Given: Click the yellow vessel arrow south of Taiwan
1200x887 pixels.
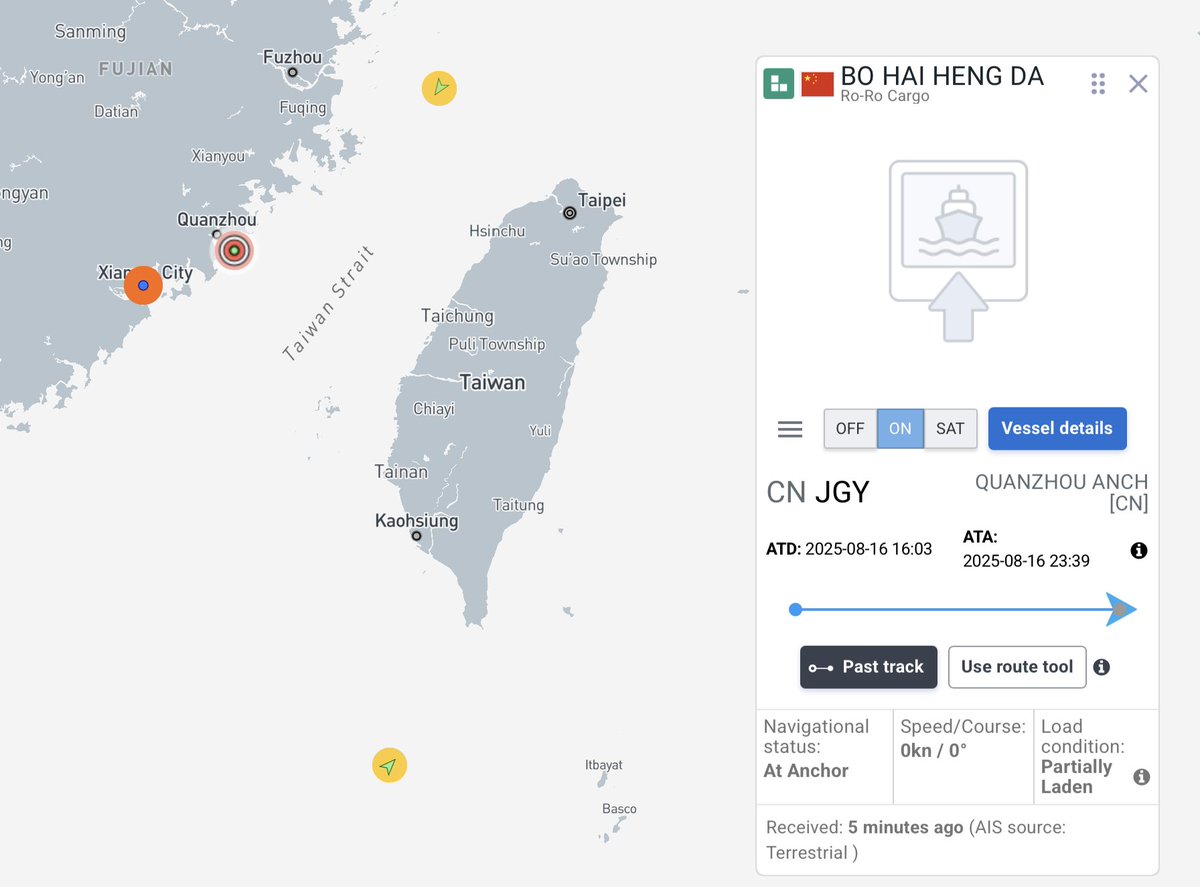Looking at the screenshot, I should point(389,765).
